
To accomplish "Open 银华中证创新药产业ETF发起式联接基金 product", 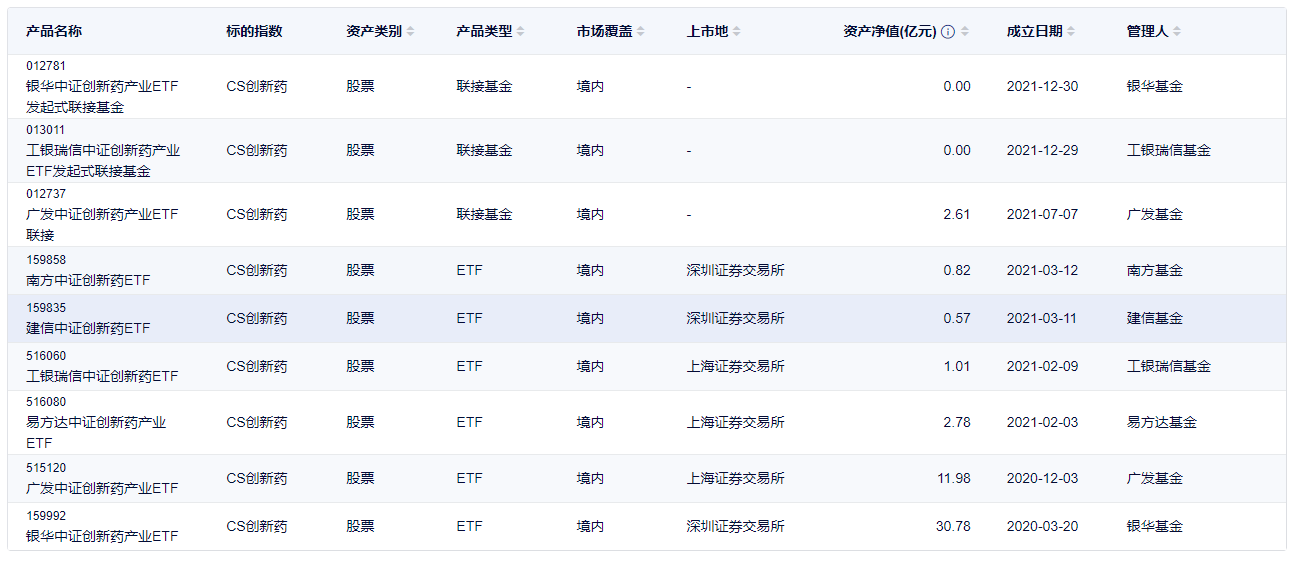I will 102,96.
